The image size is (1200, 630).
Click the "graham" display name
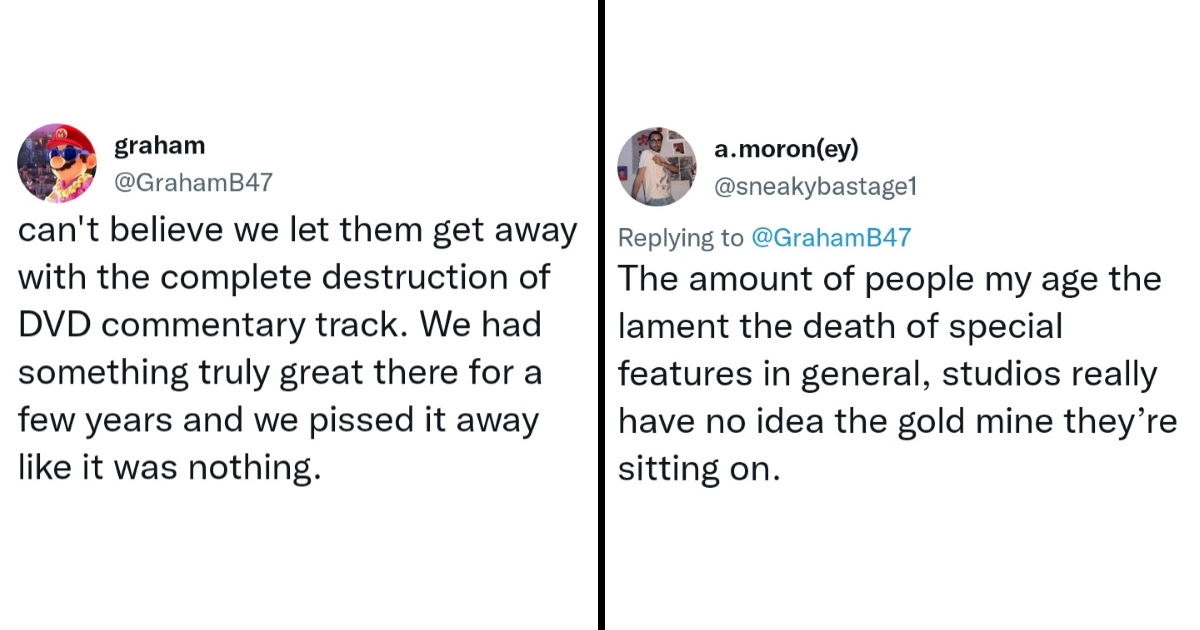tap(160, 146)
